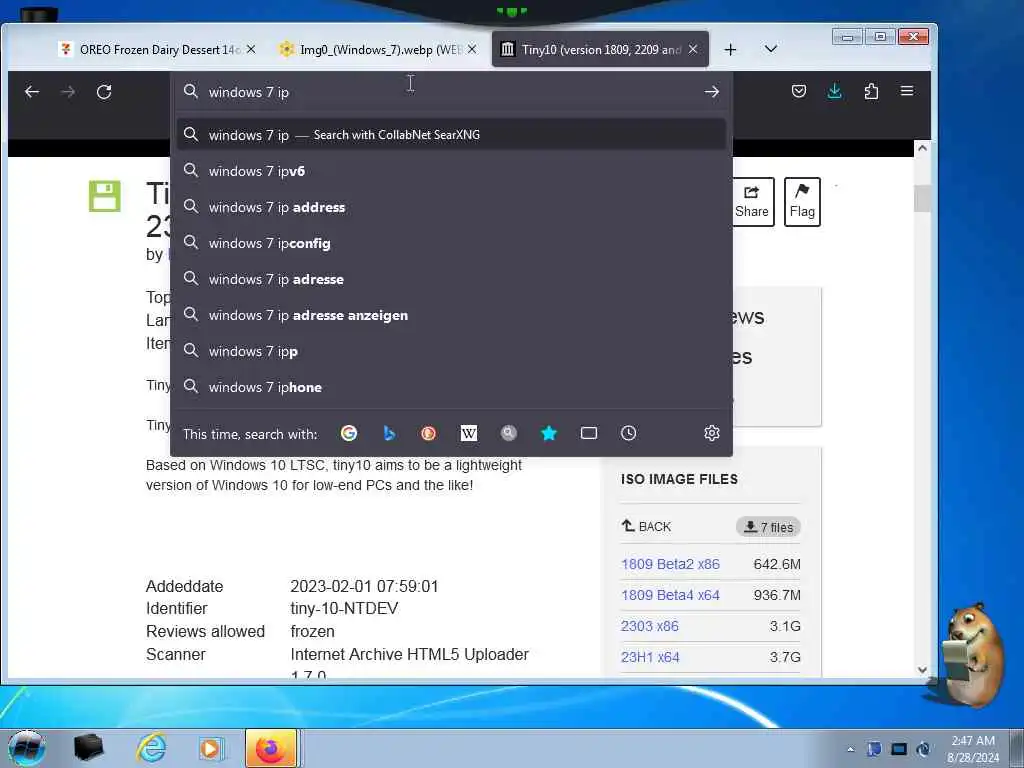The image size is (1024, 768).
Task: Select suggestion windows 7 ipp
Action: pyautogui.click(x=451, y=351)
